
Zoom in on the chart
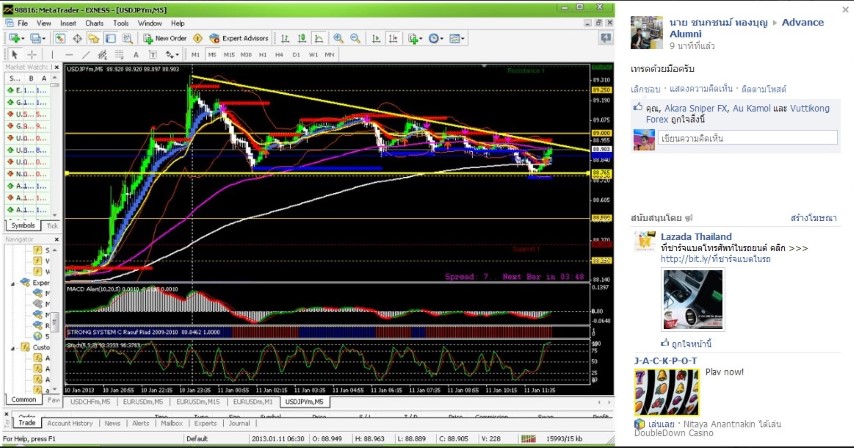click(338, 39)
